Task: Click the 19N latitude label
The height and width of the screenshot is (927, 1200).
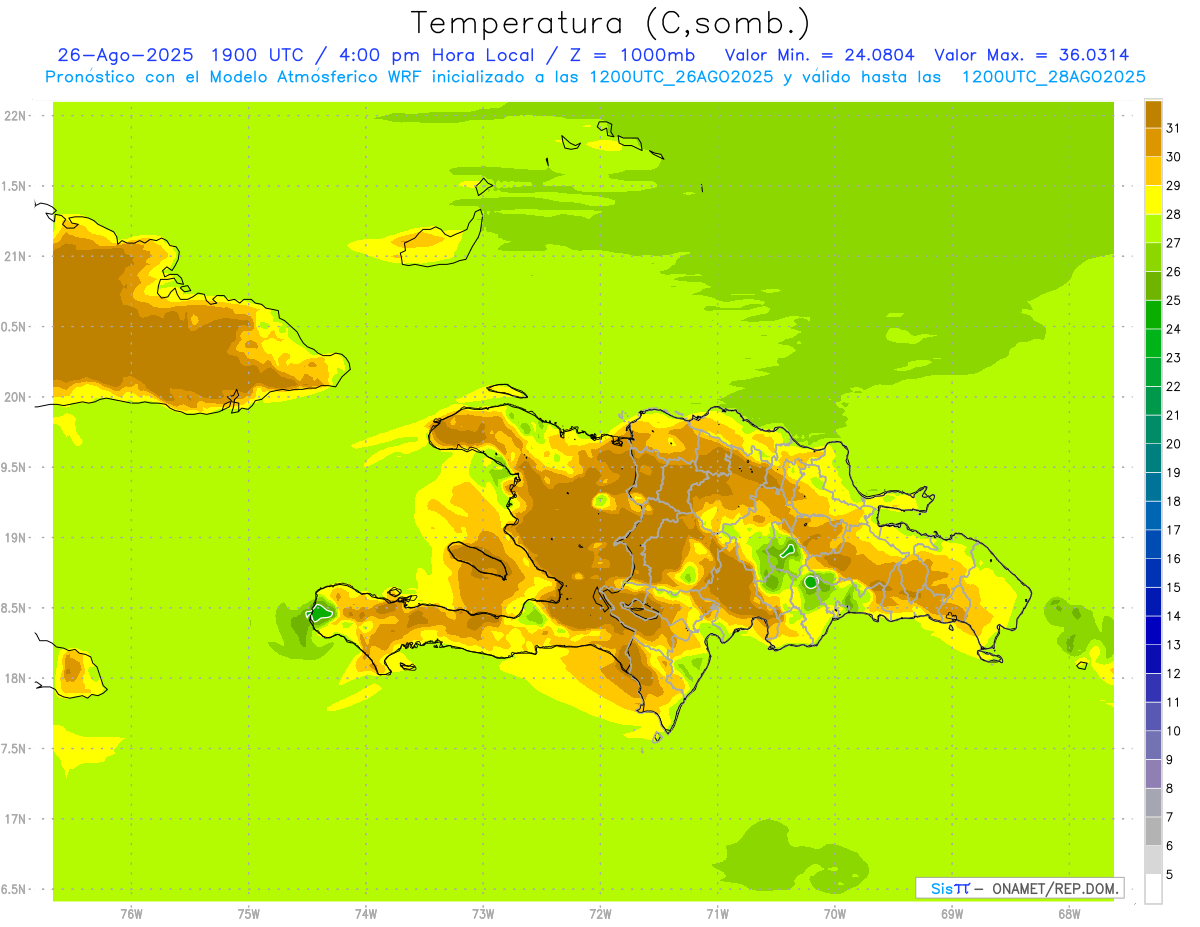Action: [x=16, y=538]
